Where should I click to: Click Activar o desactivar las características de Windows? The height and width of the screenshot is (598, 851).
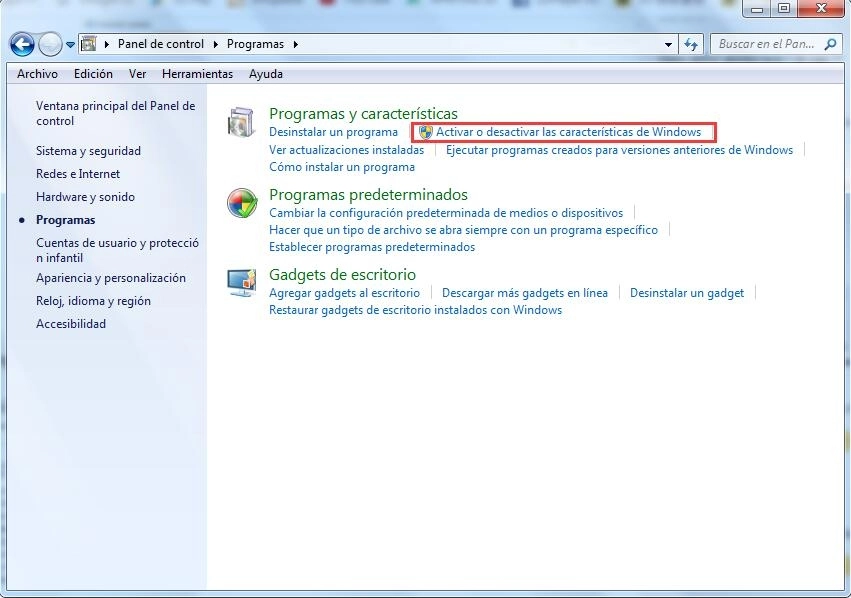click(x=569, y=132)
